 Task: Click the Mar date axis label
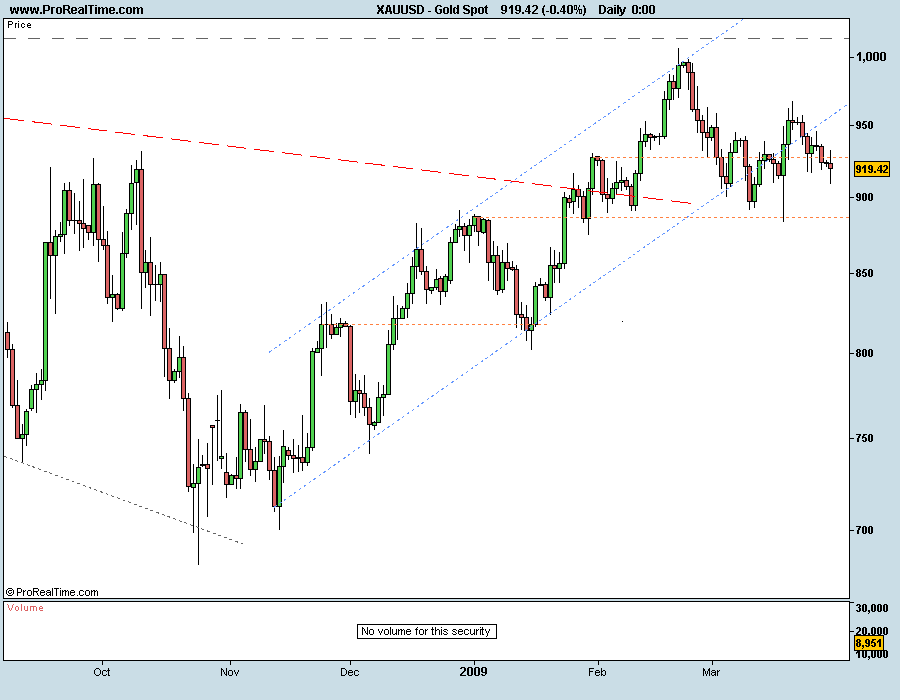pyautogui.click(x=711, y=672)
